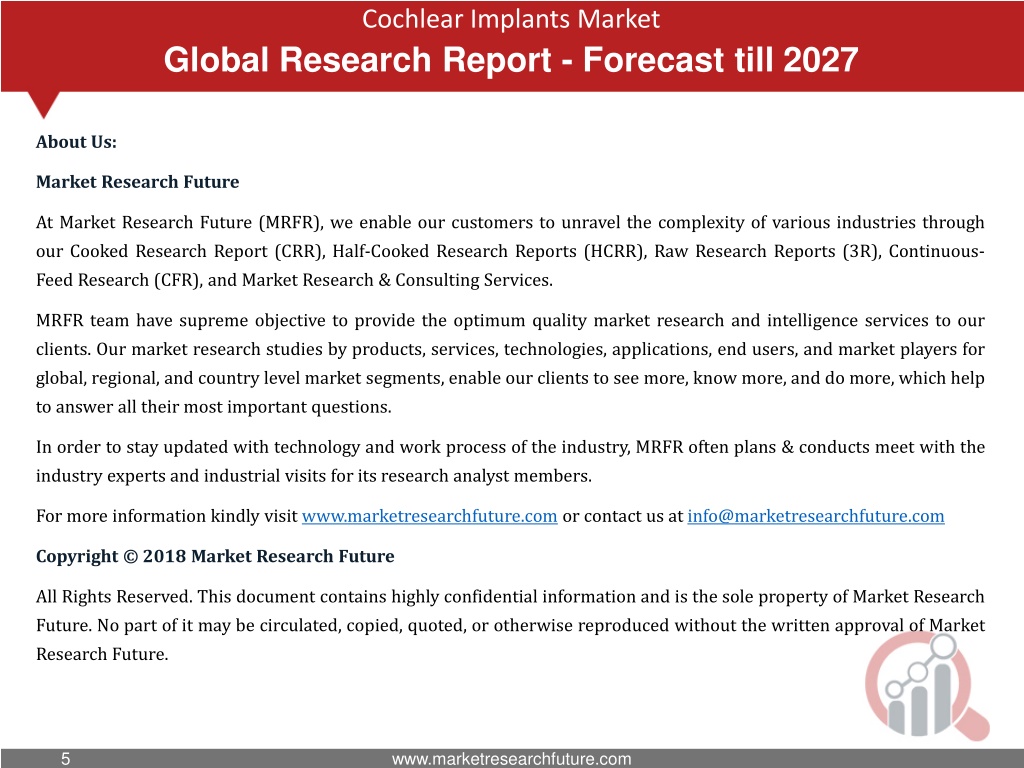Click the 'Cochlear Implants Market' title
1024x768 pixels.
tap(511, 19)
